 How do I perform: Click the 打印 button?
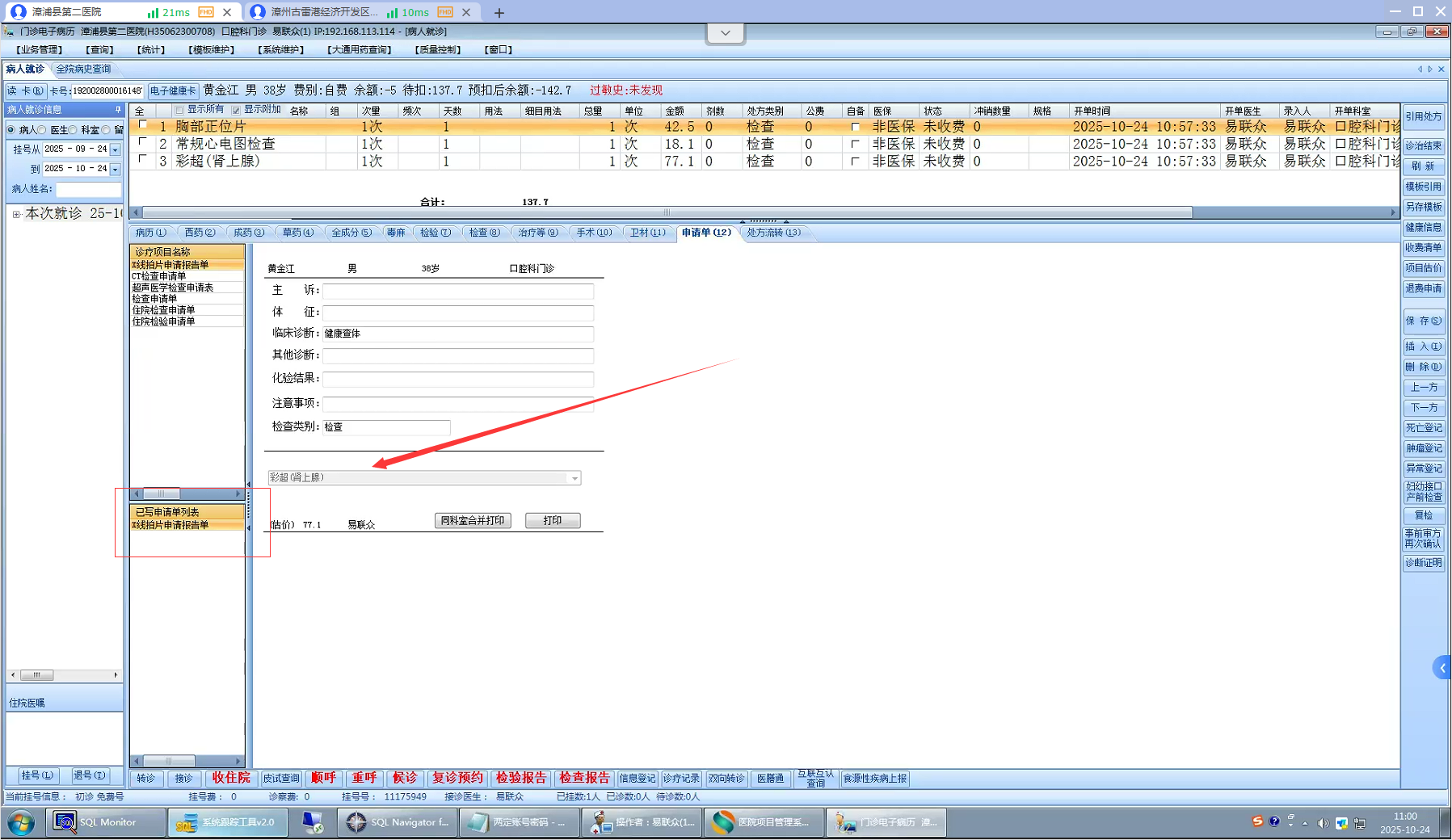tap(553, 521)
